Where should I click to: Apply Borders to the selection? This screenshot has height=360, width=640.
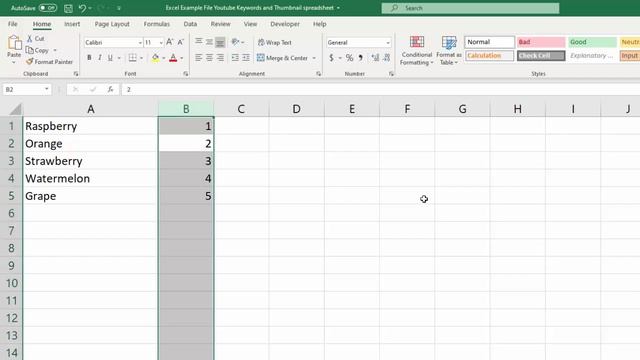point(133,58)
